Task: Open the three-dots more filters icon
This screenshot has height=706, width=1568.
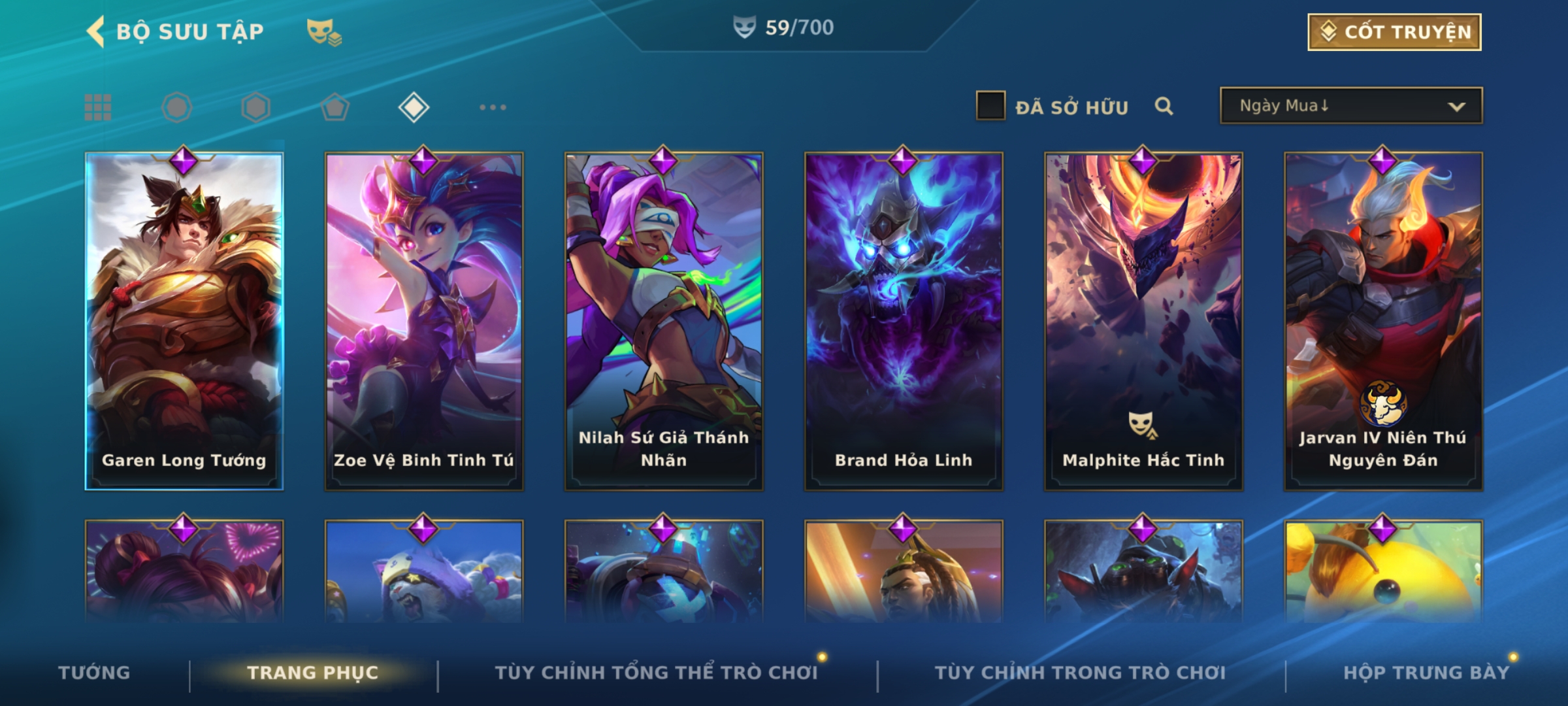Action: point(493,107)
